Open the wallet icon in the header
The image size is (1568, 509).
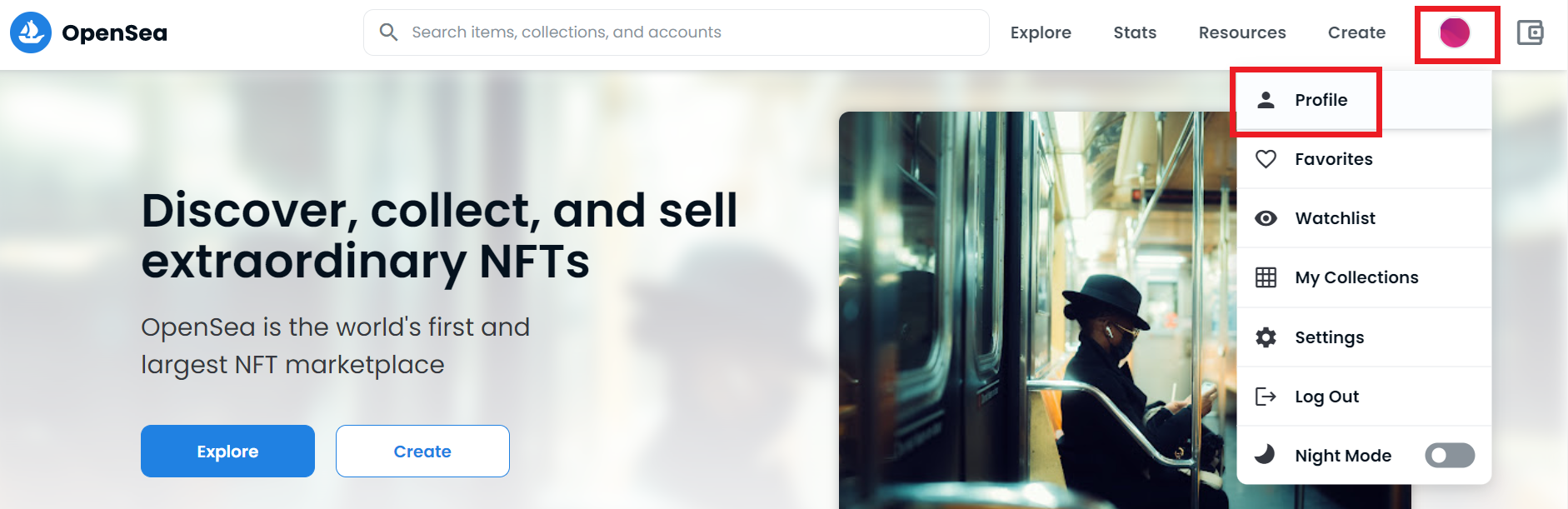tap(1530, 32)
